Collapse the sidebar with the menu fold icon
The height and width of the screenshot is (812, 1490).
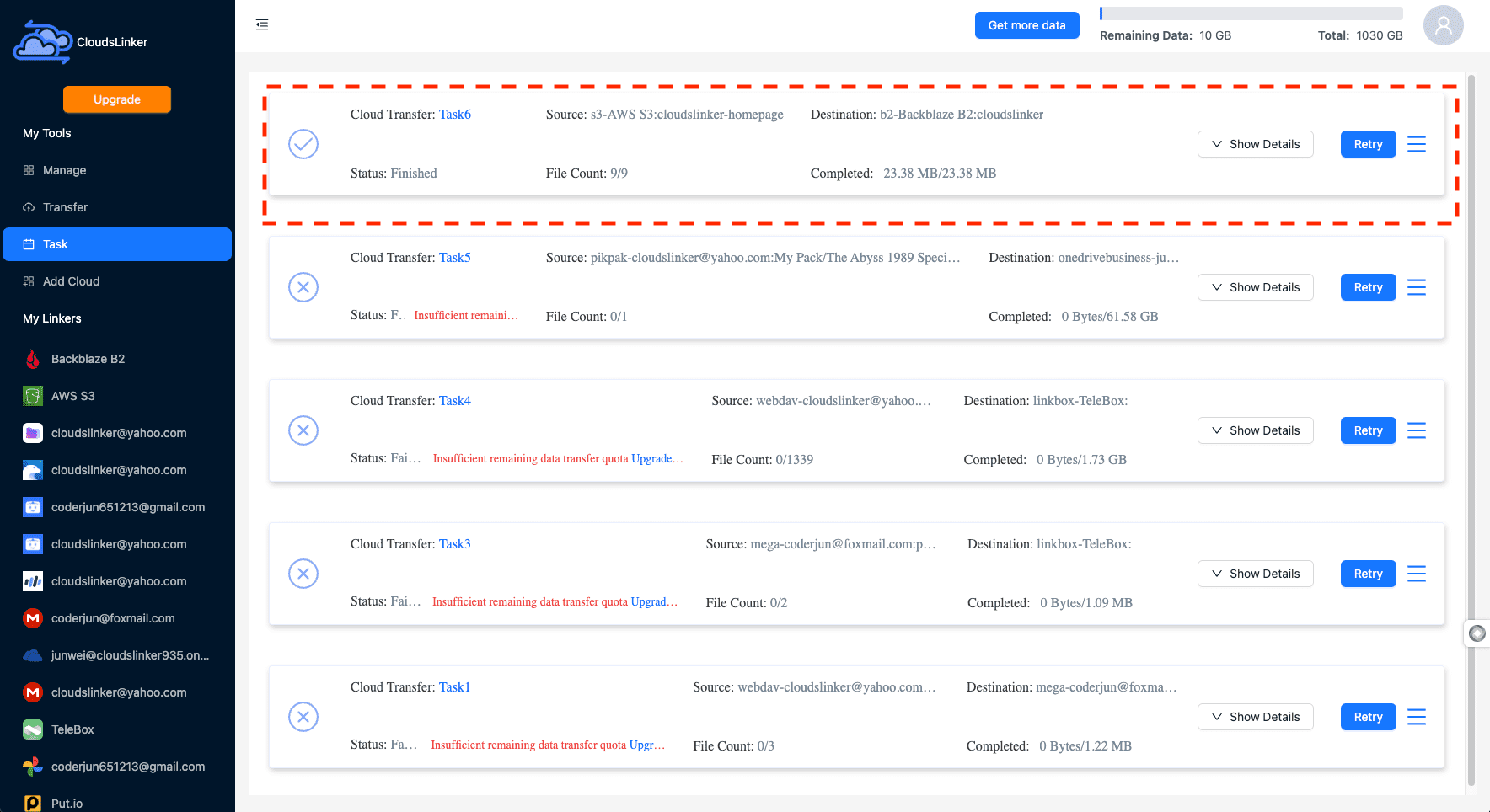click(262, 24)
